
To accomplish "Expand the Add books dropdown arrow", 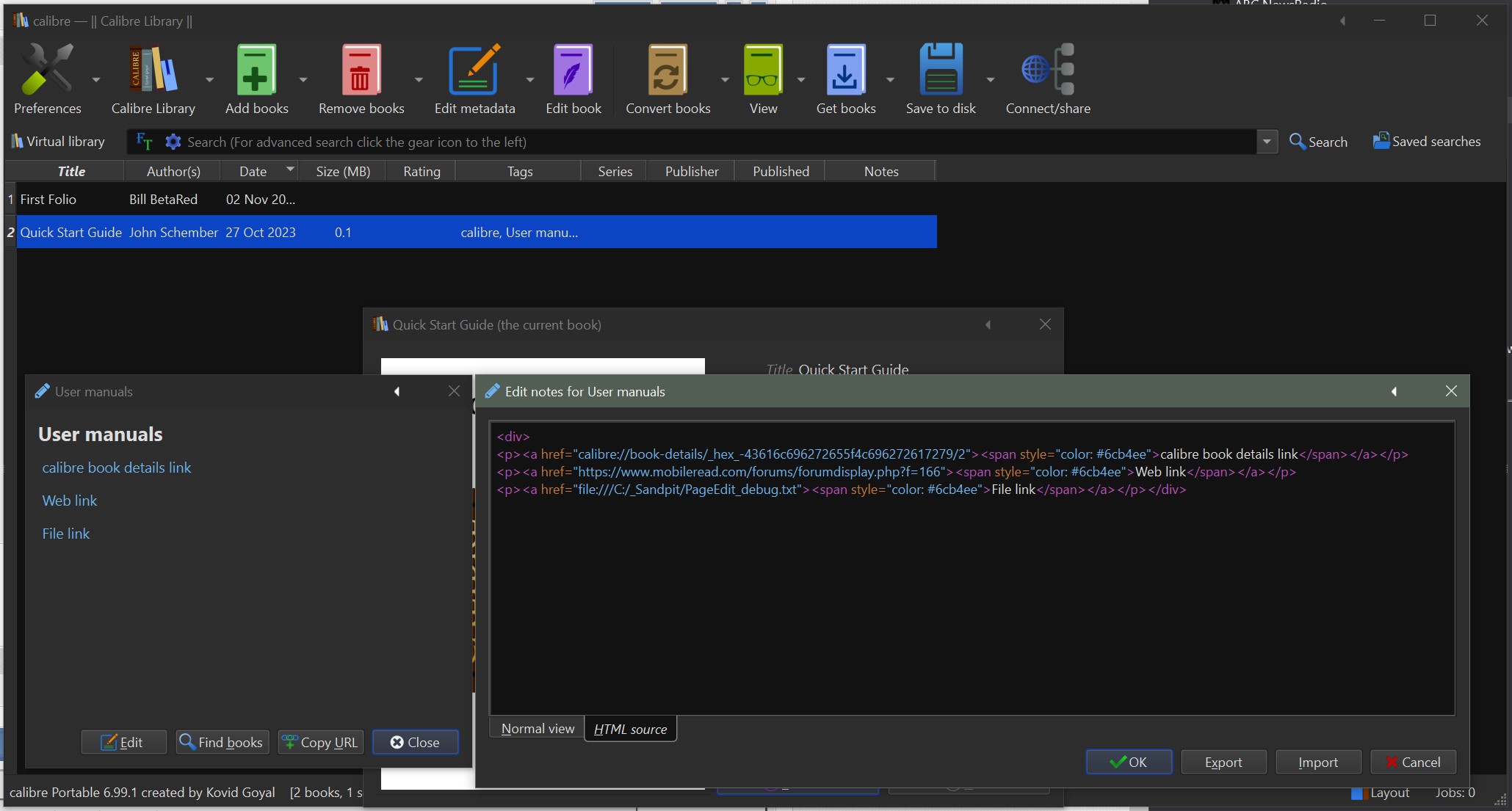I will [x=303, y=79].
